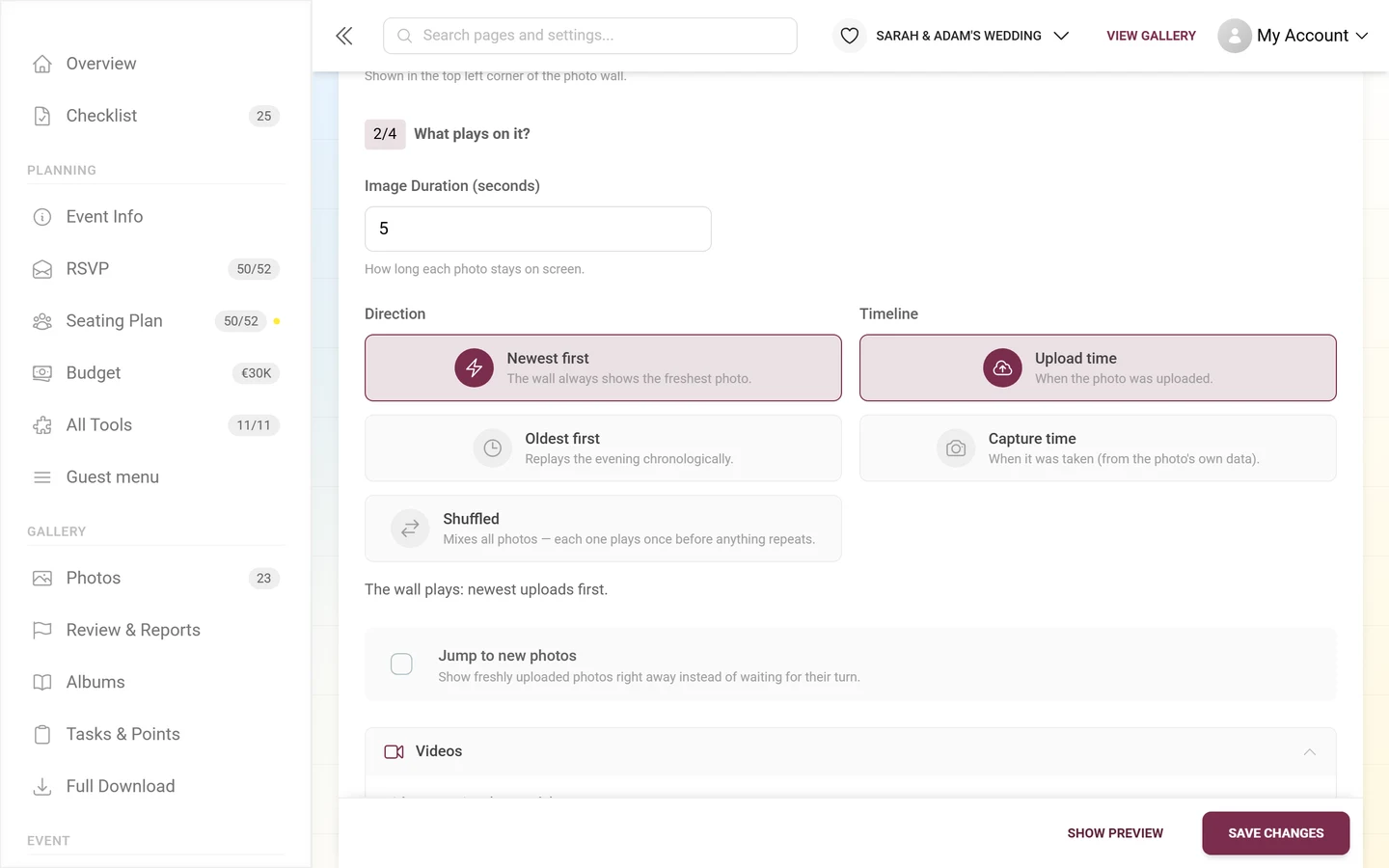The width and height of the screenshot is (1389, 868).
Task: Click yellow dot beside Seating Plan
Action: tap(277, 321)
